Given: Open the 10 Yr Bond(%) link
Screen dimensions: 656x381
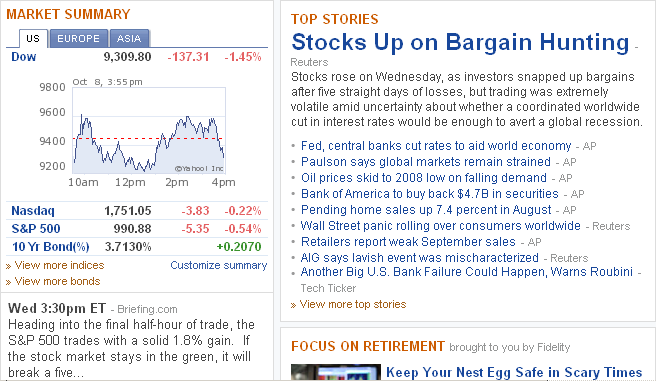Looking at the screenshot, I should point(51,246).
